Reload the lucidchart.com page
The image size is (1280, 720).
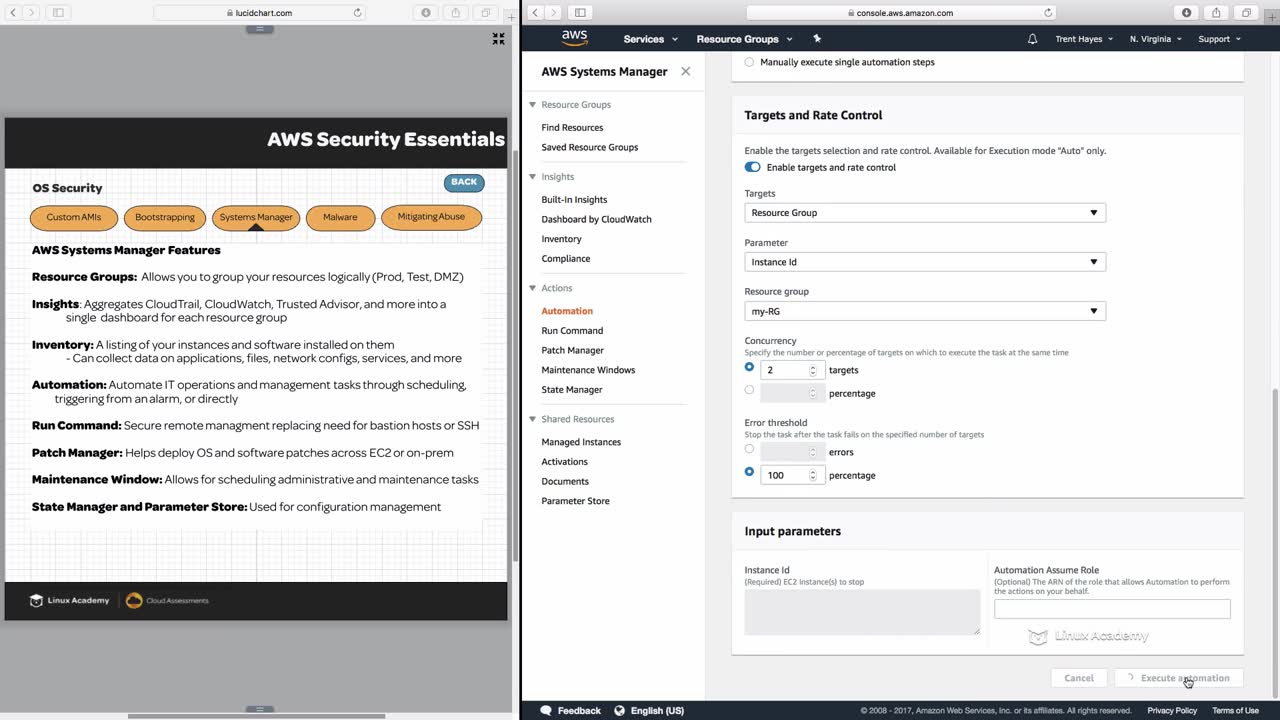(x=357, y=13)
